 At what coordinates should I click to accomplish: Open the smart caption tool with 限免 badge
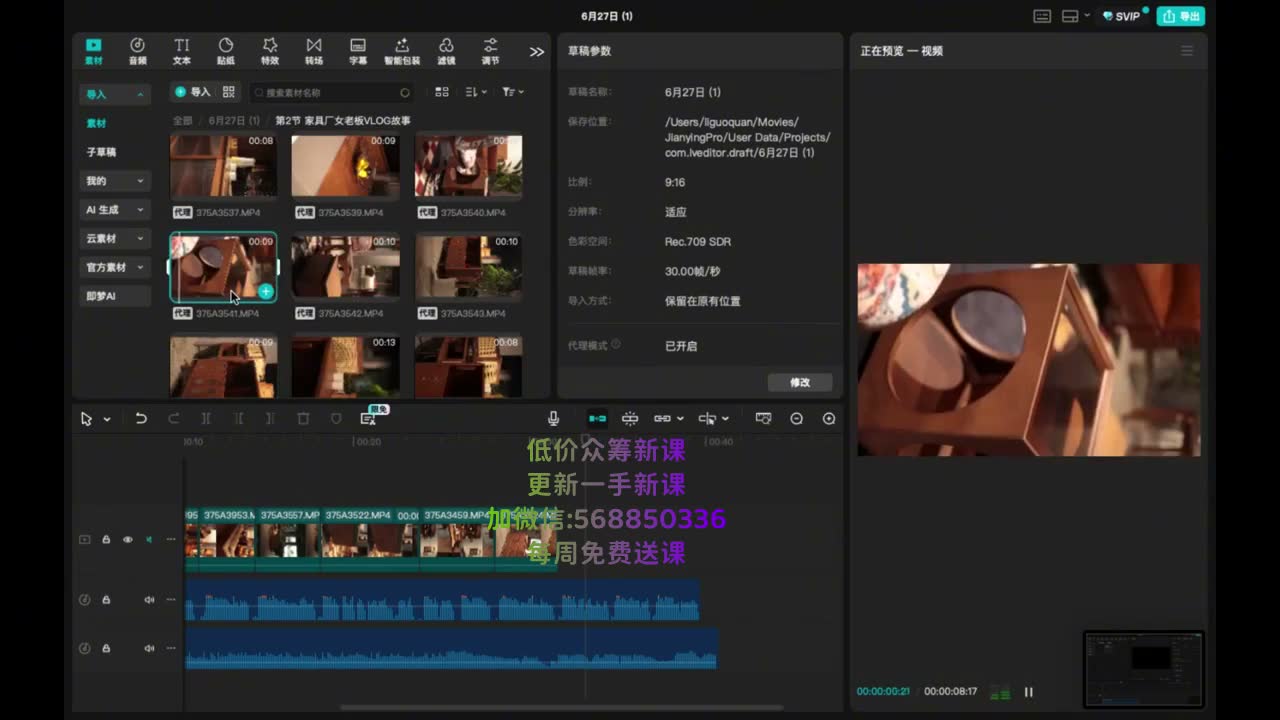point(369,418)
